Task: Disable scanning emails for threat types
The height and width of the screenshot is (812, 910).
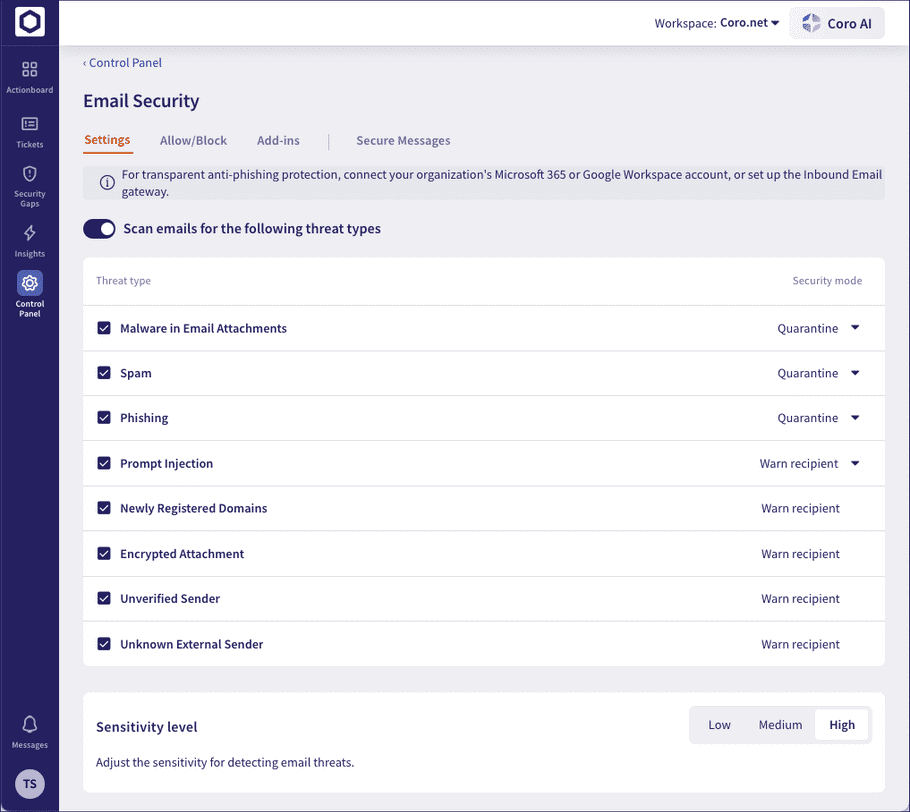Action: tap(99, 228)
